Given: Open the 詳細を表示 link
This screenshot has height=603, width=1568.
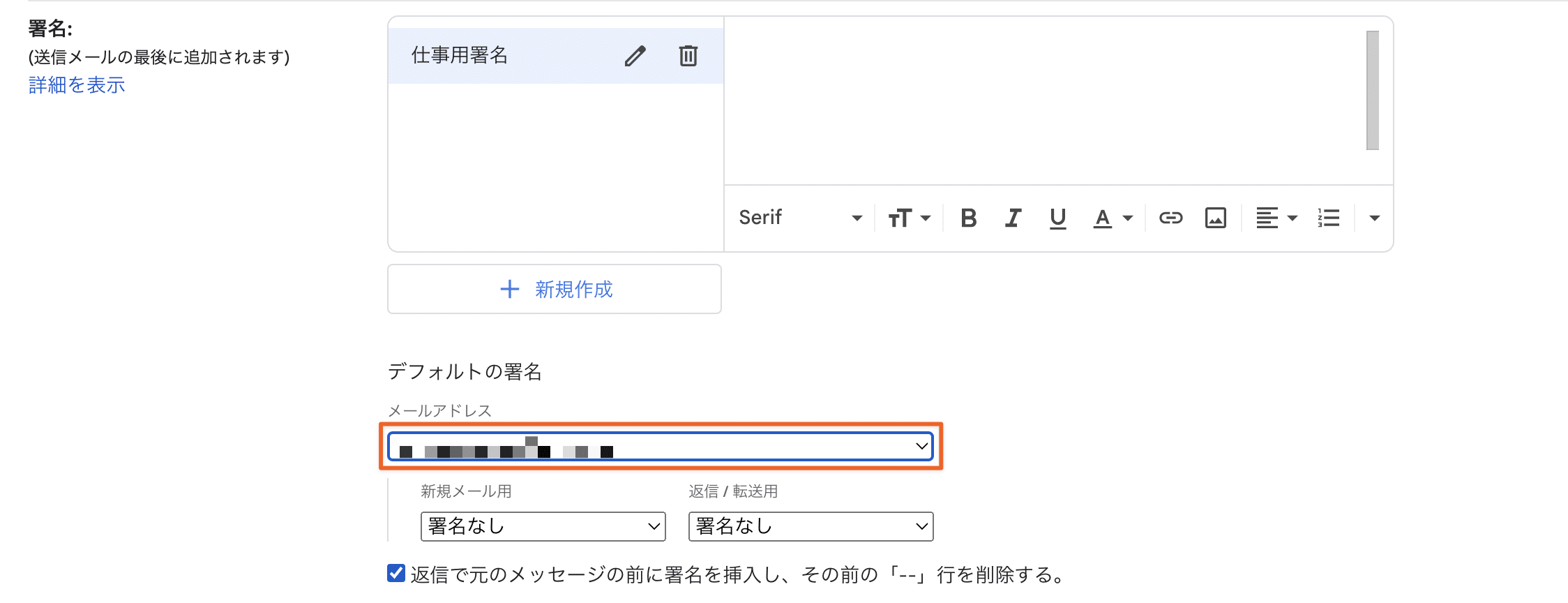Looking at the screenshot, I should click(77, 85).
